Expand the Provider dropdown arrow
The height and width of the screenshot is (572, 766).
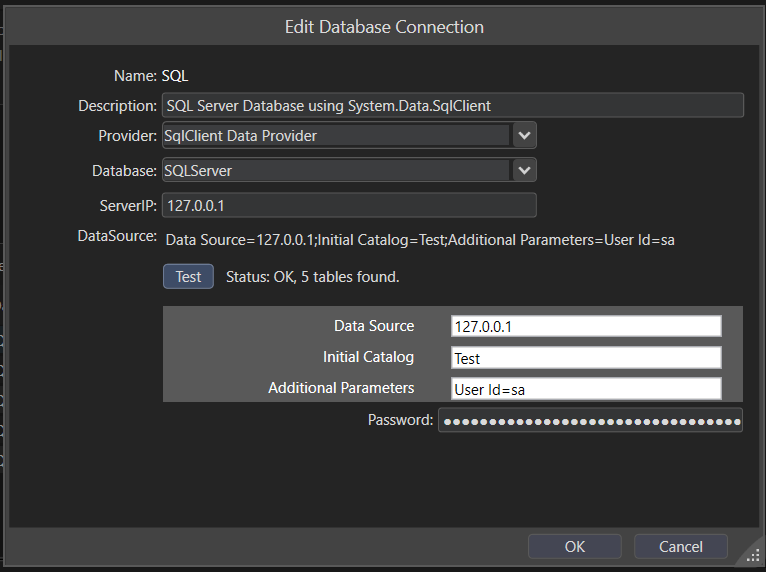point(524,135)
